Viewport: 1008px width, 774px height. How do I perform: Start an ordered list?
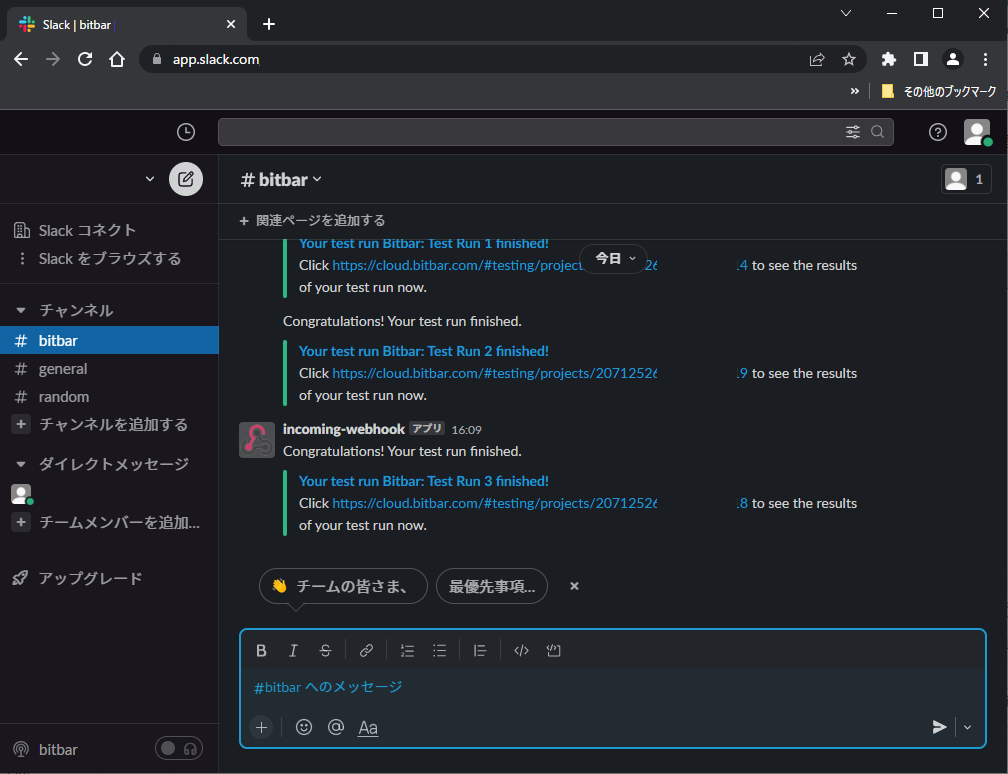coord(408,651)
